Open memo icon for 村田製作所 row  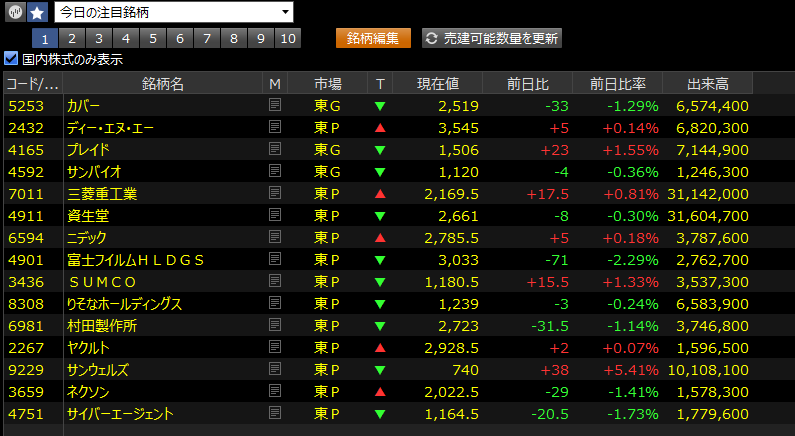click(x=275, y=325)
